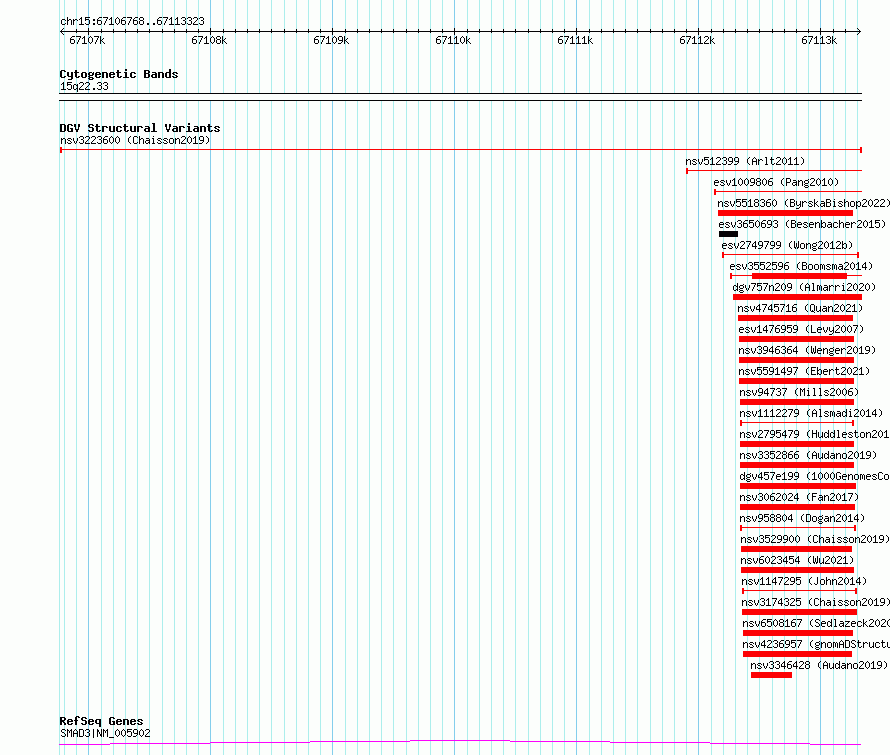Viewport: 890px width, 755px height.
Task: Click the chr15:67106768..67113323 coordinate label
Action: [x=132, y=22]
